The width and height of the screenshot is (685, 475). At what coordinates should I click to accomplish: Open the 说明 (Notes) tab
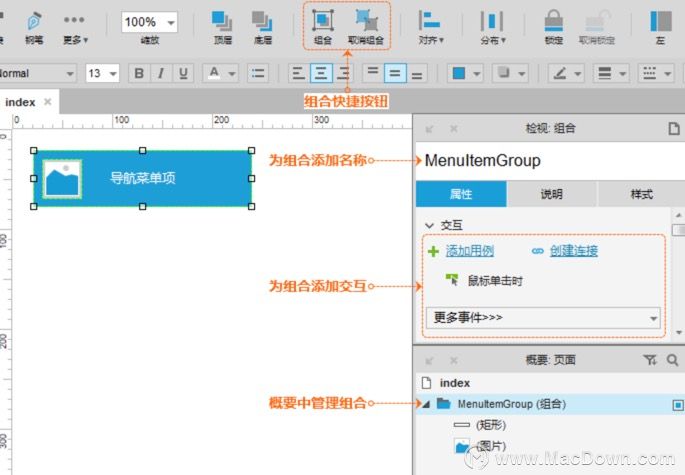click(552, 194)
